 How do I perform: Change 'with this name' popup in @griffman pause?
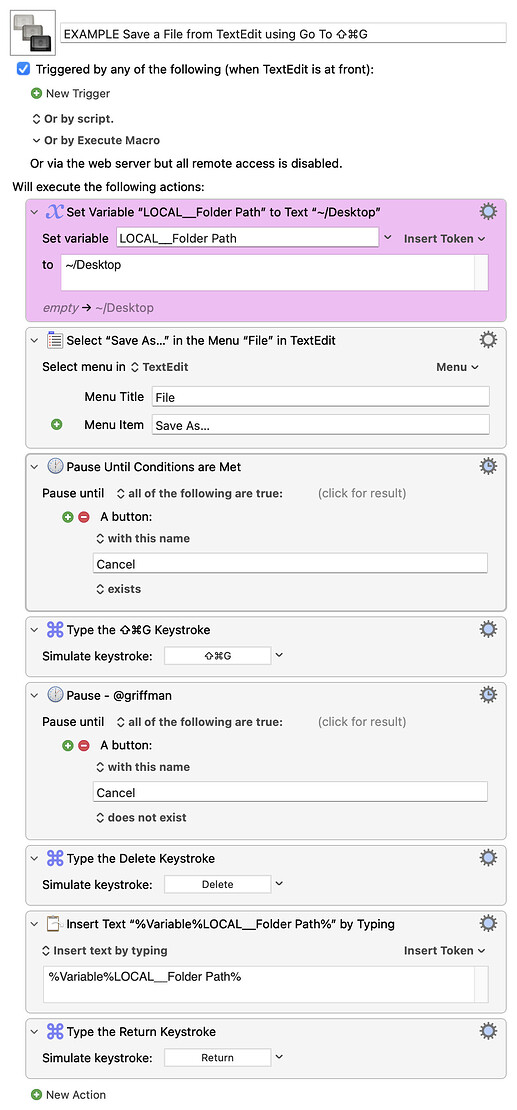coord(142,767)
